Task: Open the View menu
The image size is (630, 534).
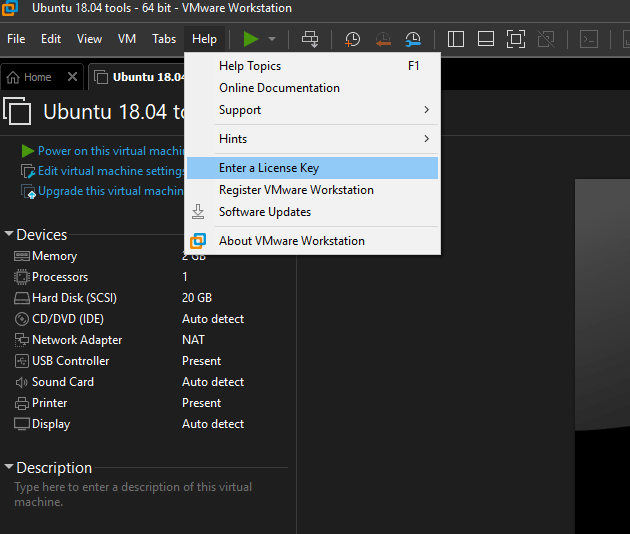Action: point(89,39)
